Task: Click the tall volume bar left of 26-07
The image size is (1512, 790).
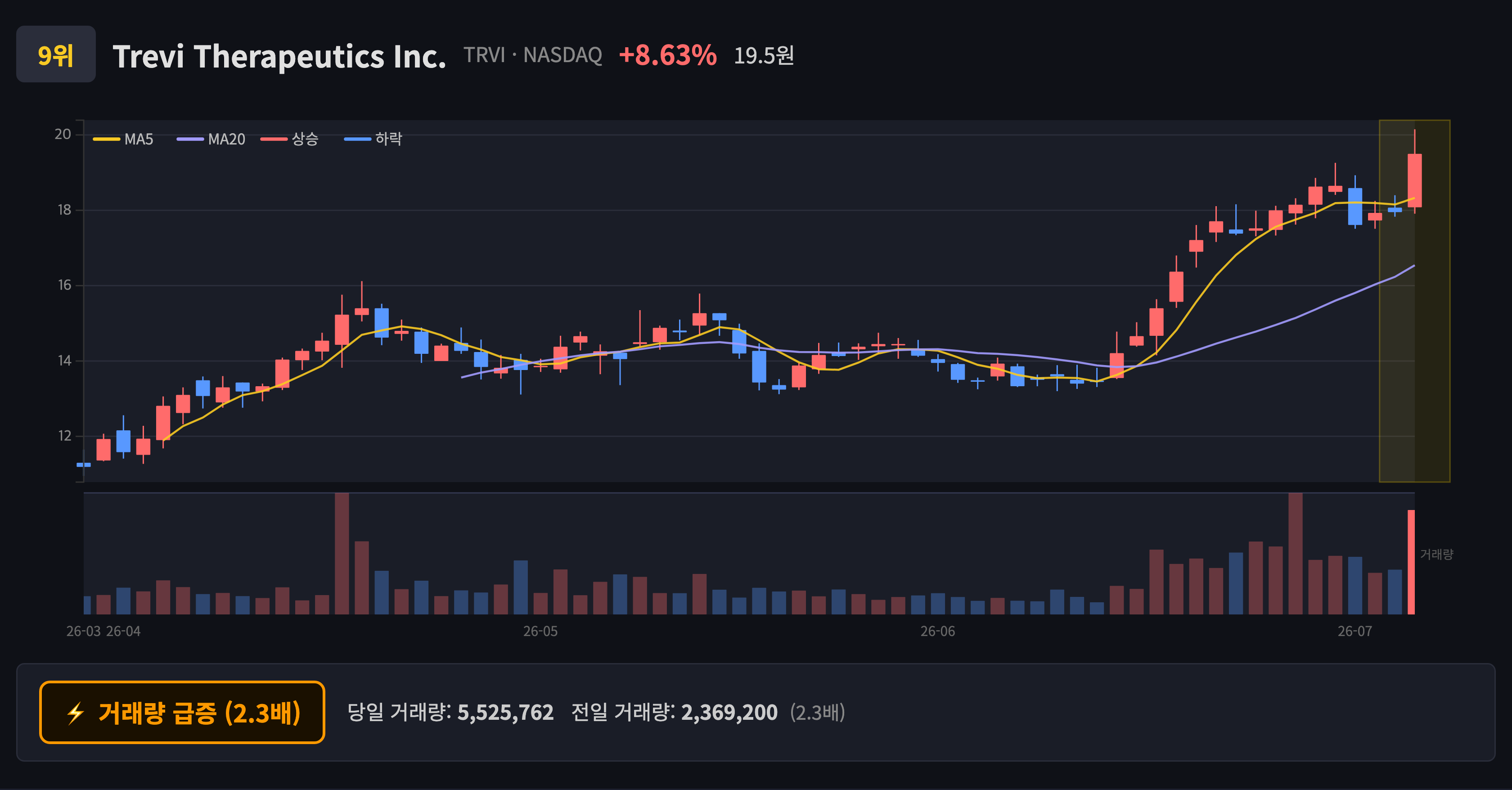Action: pos(1296,554)
